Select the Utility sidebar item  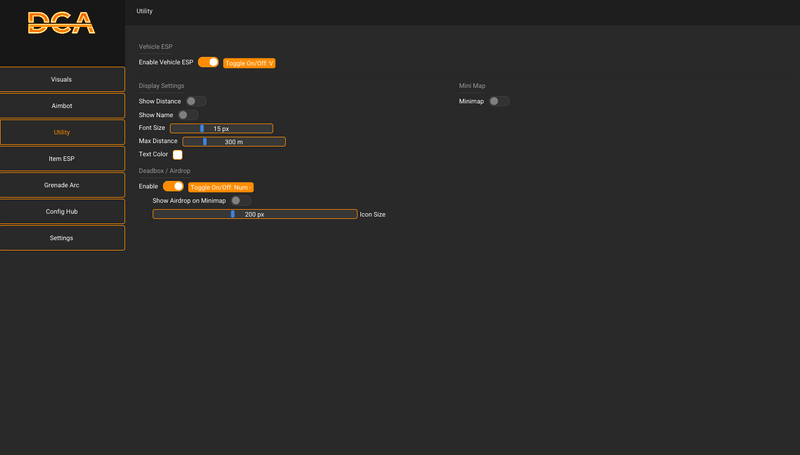coord(62,132)
